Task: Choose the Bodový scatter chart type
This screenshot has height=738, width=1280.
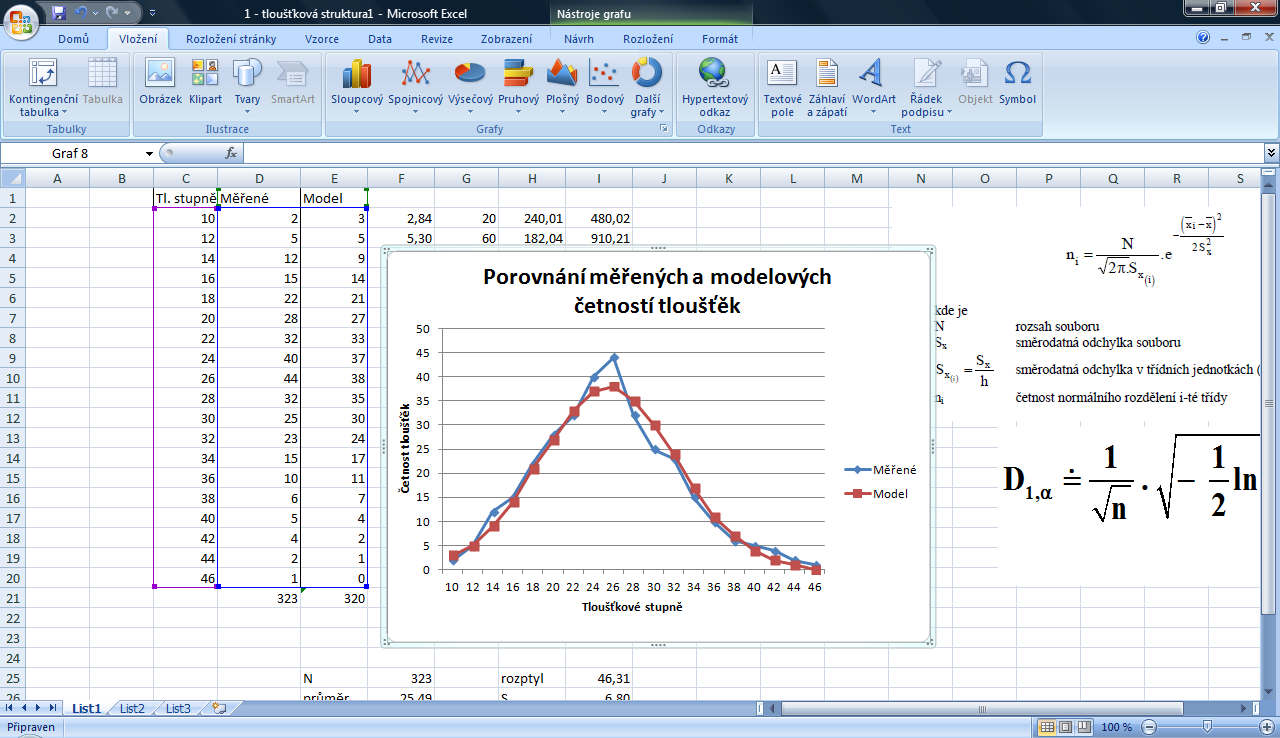Action: point(605,88)
